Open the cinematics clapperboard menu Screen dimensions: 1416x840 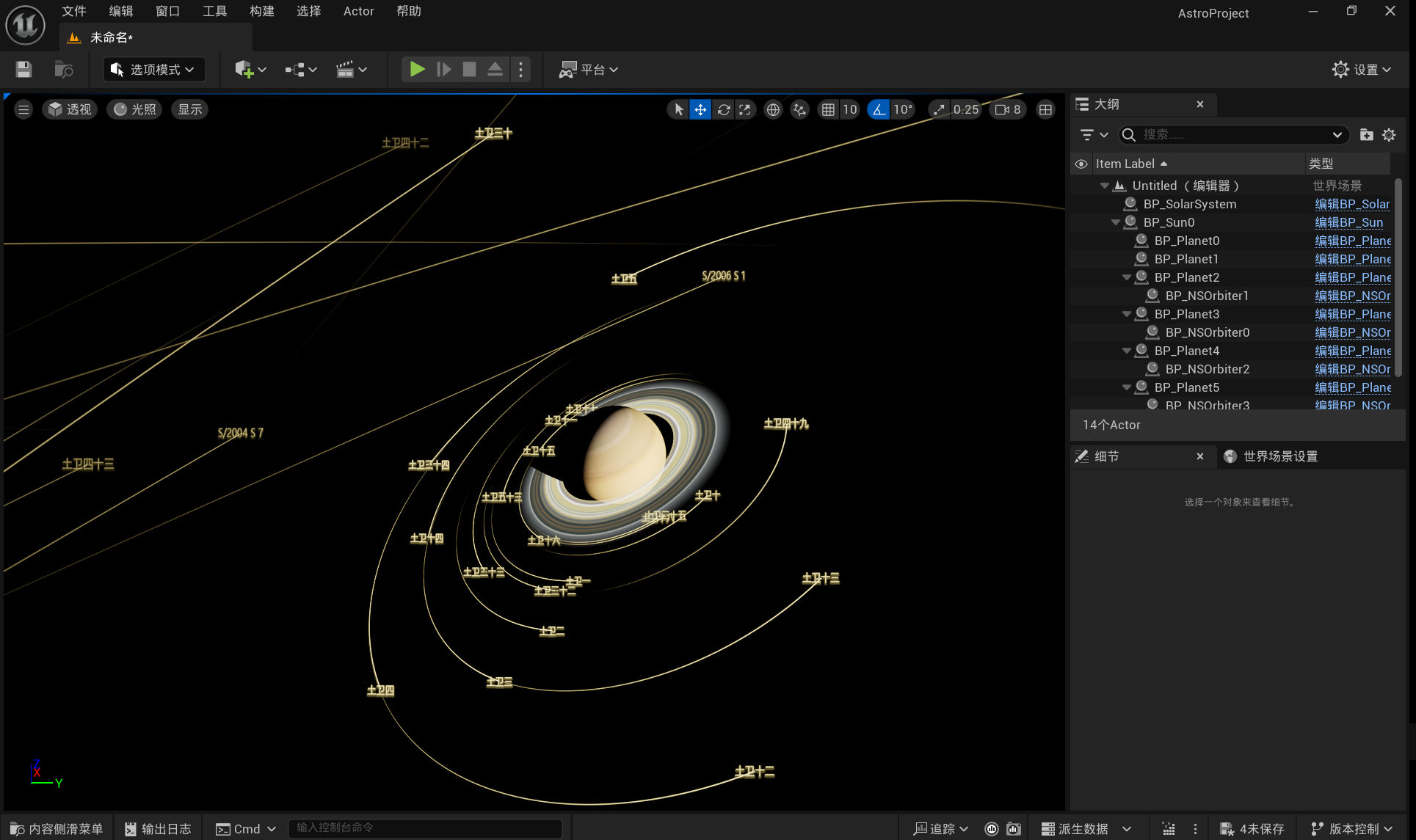[x=351, y=70]
